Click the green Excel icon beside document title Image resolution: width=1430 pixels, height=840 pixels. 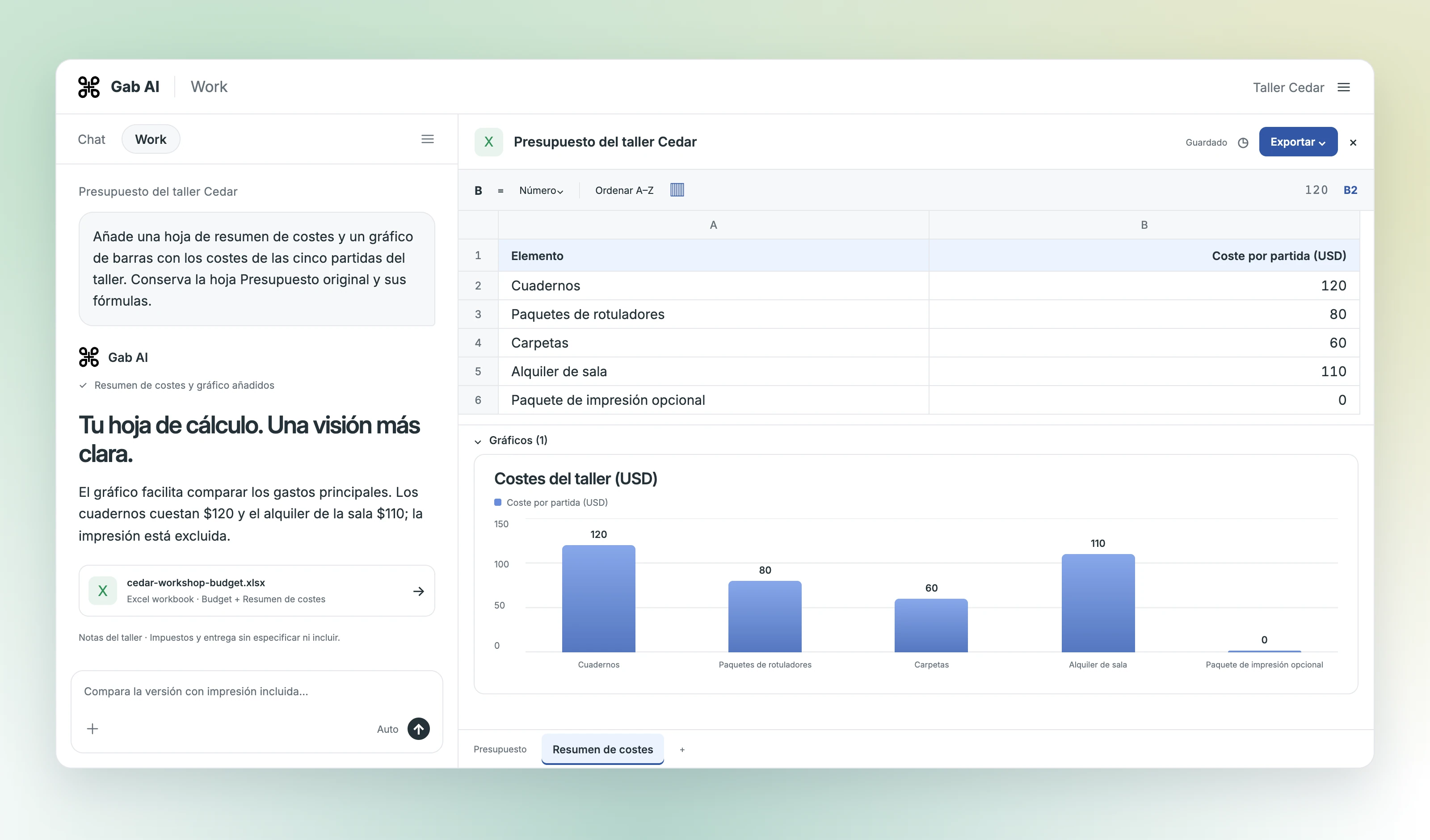[488, 142]
